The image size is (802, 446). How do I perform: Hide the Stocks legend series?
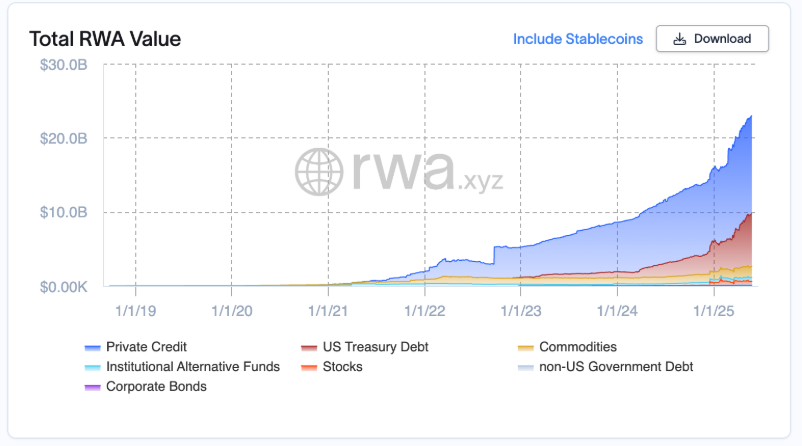342,367
